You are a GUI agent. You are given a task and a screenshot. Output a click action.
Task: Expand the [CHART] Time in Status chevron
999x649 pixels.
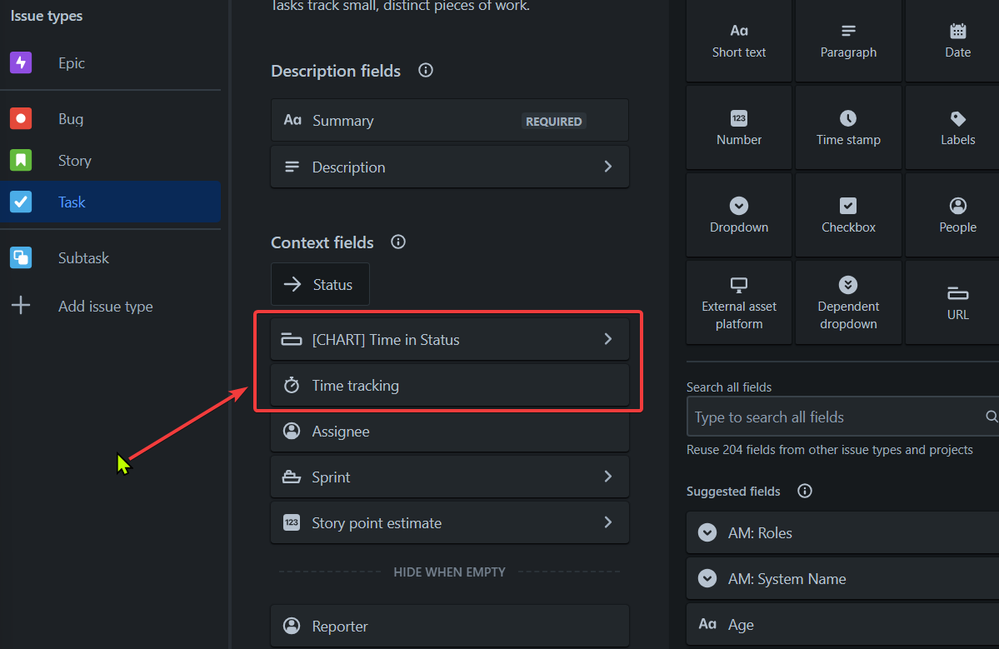coord(608,339)
